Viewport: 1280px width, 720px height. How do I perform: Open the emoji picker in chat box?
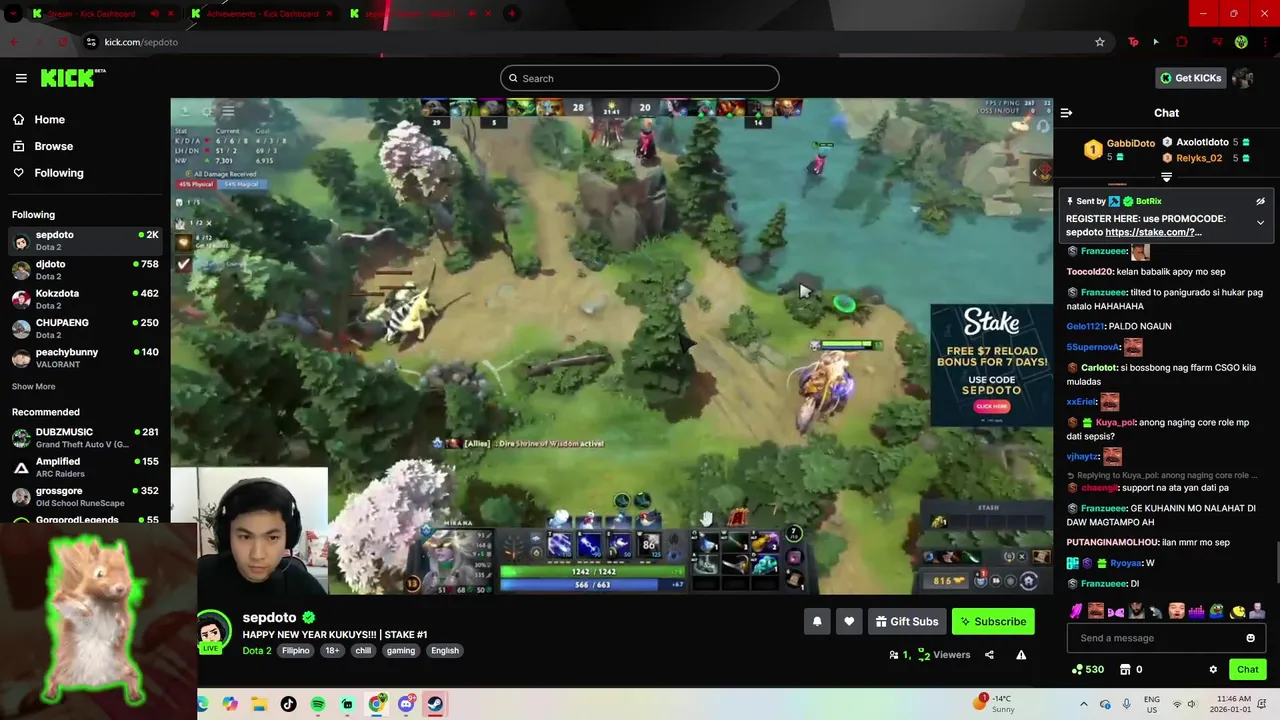[x=1250, y=638]
